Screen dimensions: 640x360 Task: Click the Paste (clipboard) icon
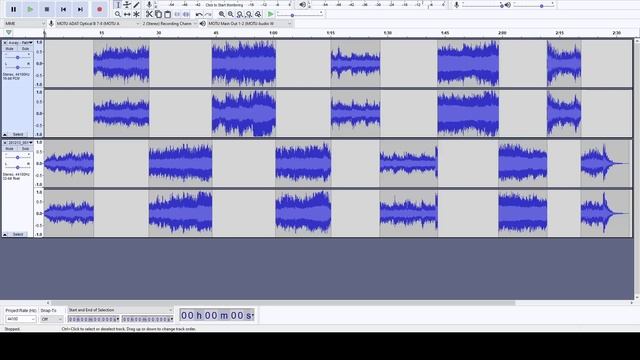[x=167, y=14]
